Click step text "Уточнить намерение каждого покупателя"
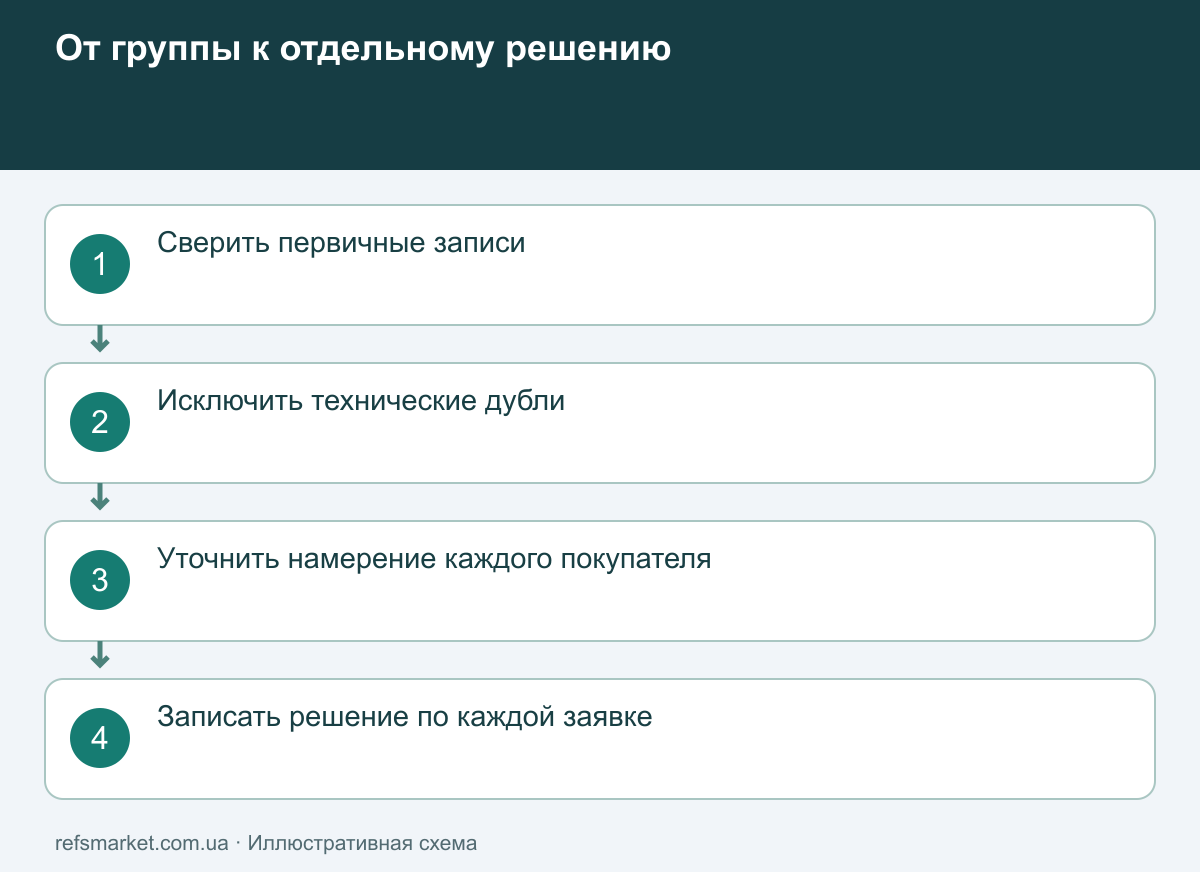The width and height of the screenshot is (1200, 872). pyautogui.click(x=434, y=559)
